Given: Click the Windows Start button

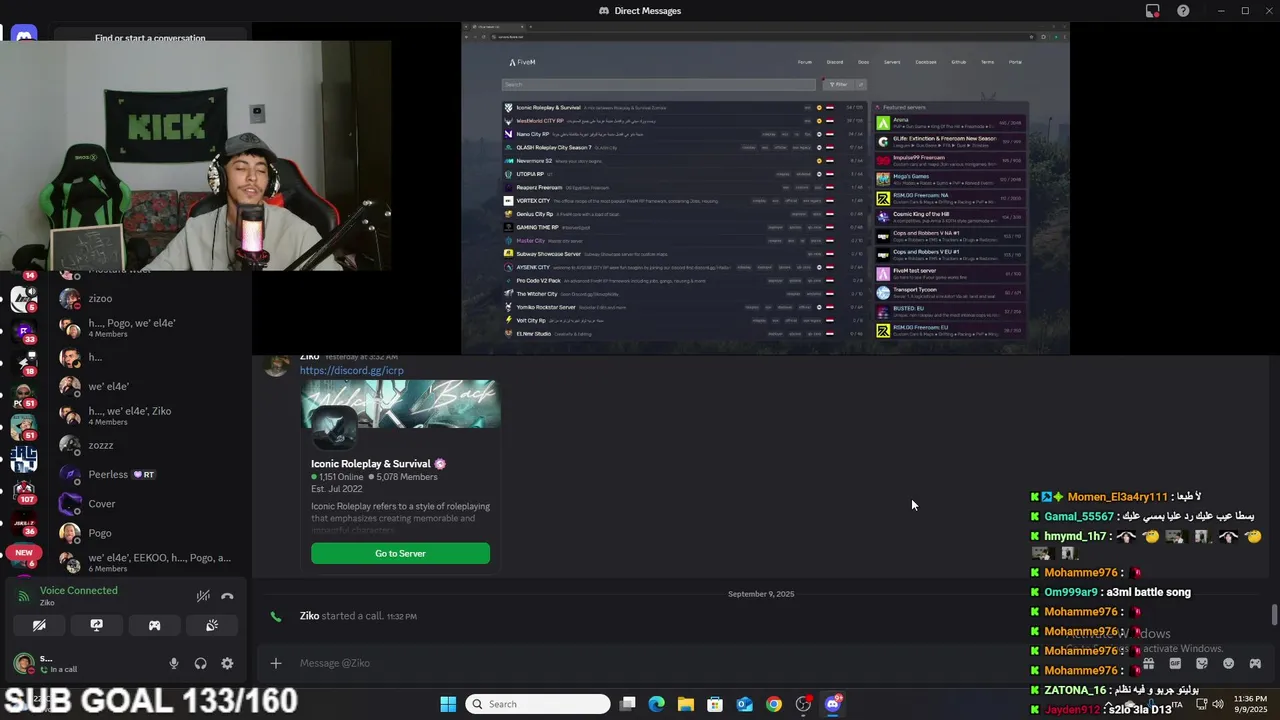Looking at the screenshot, I should tap(448, 704).
